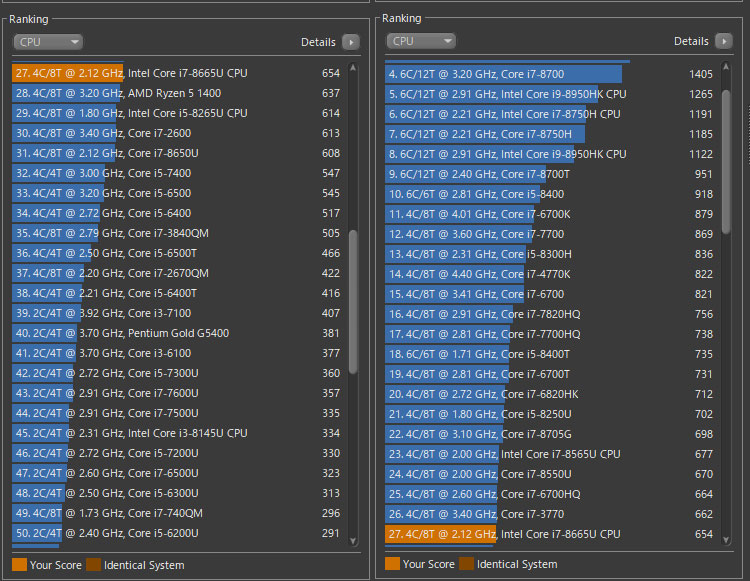Select the Core i7-6820HK row
The height and width of the screenshot is (581, 750).
click(x=551, y=395)
